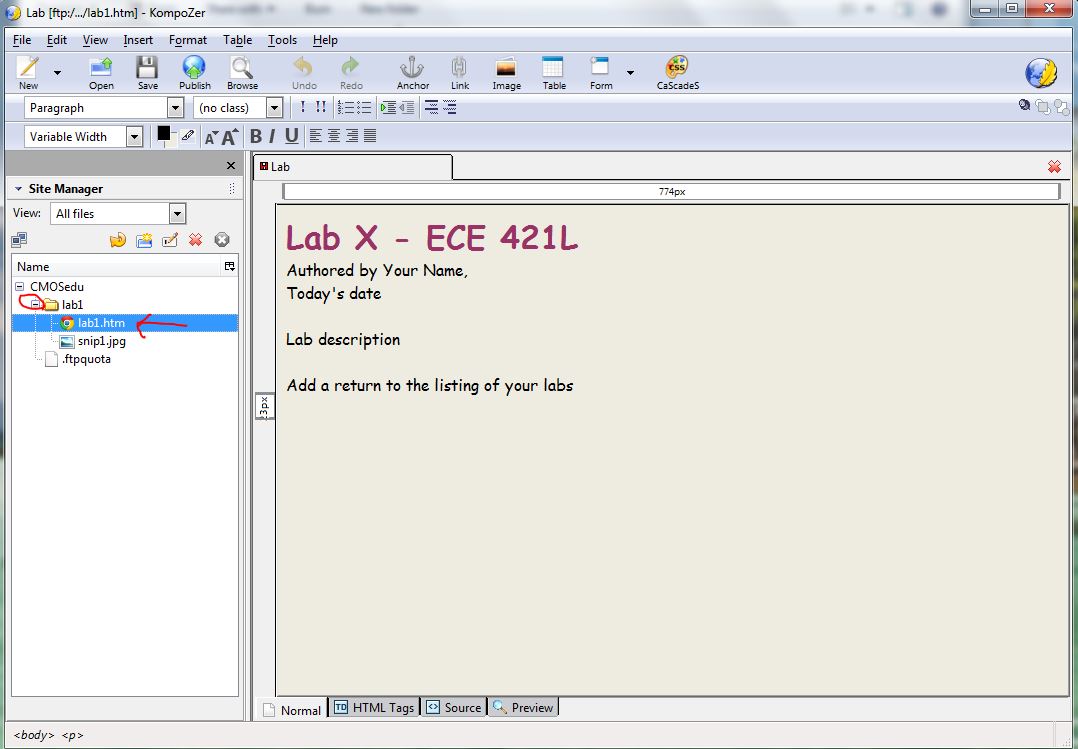1078x749 pixels.
Task: Outdent the paragraph text
Action: click(406, 108)
